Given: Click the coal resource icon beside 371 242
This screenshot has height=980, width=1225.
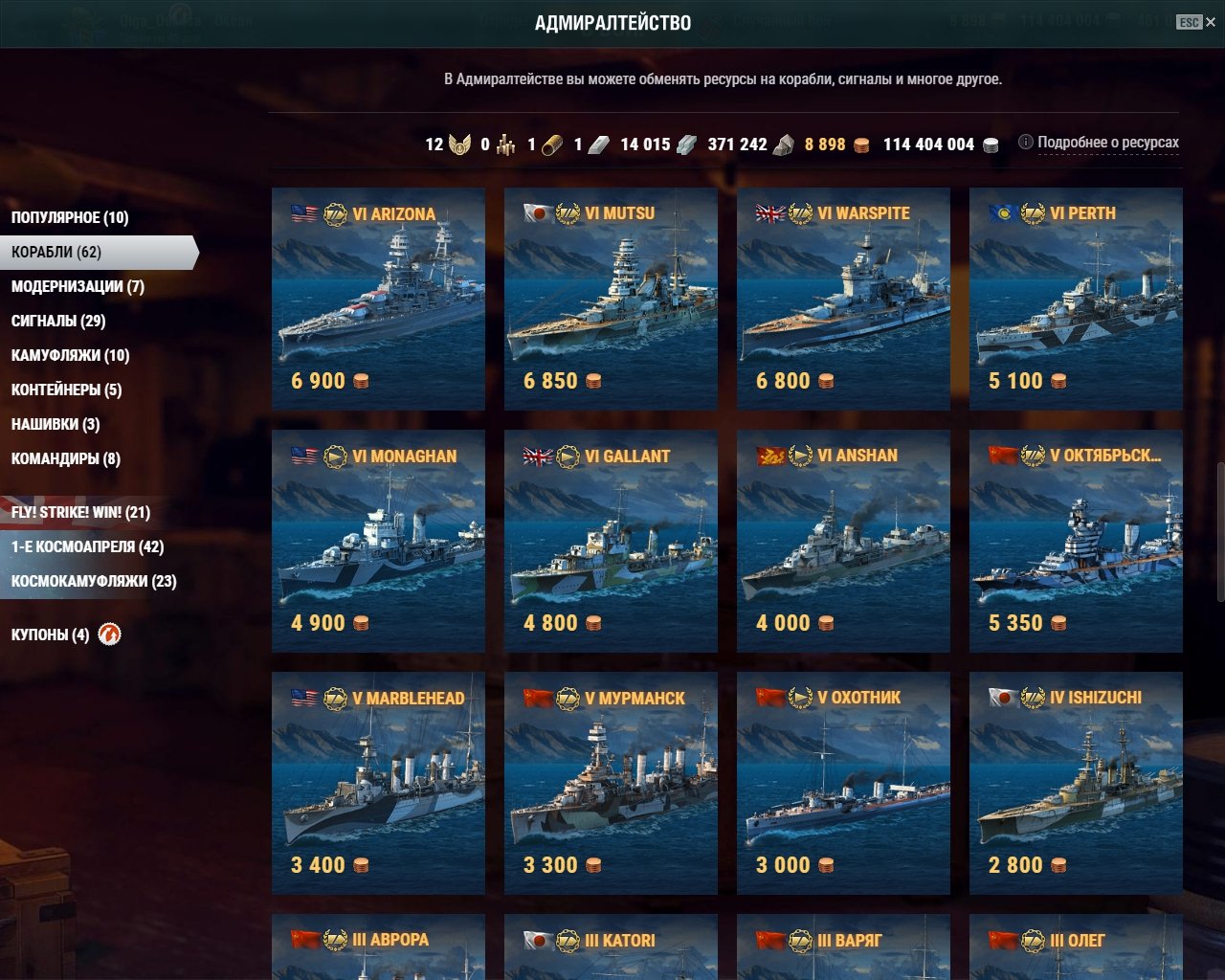Looking at the screenshot, I should (784, 145).
